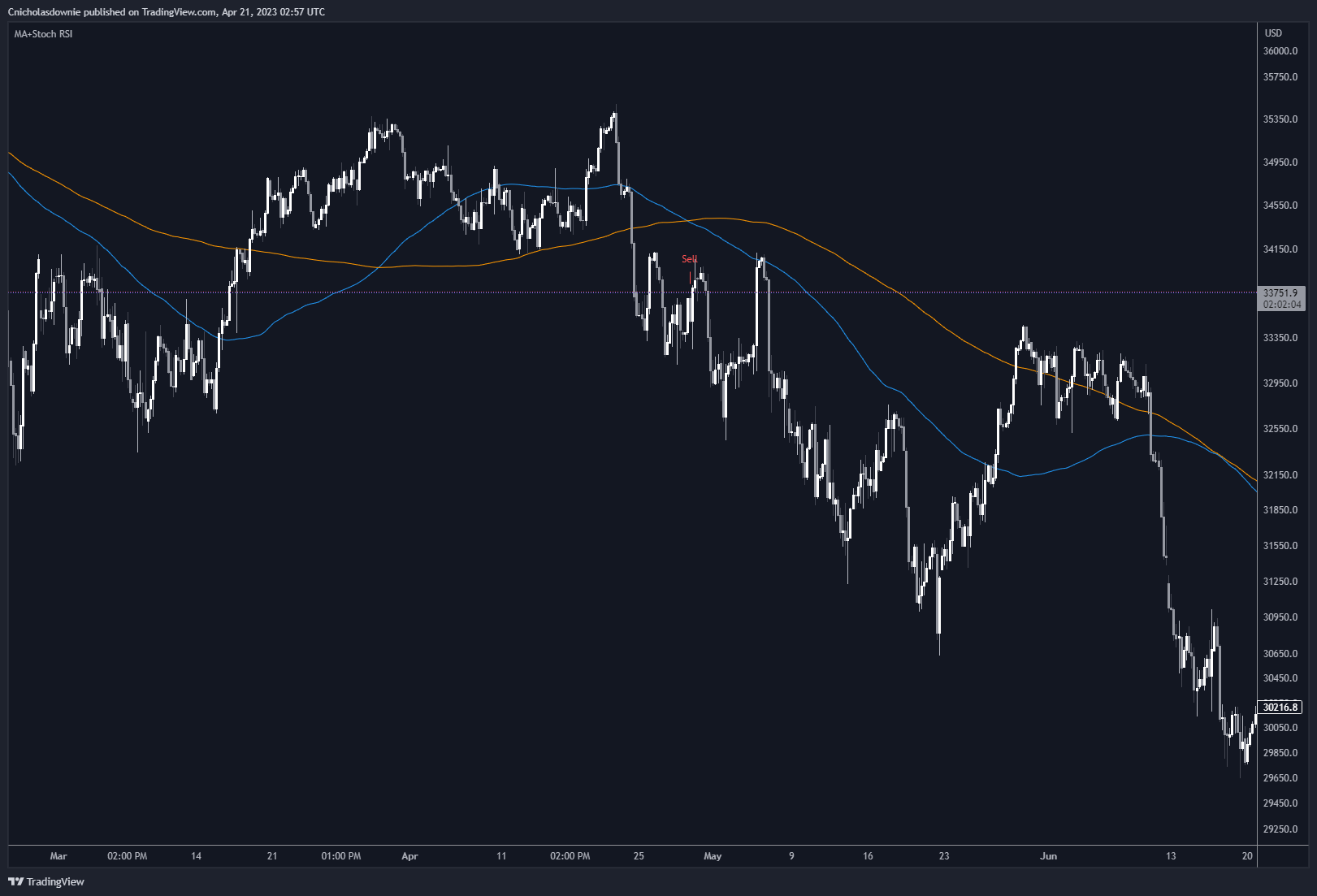The height and width of the screenshot is (896, 1317).
Task: Click the 25 date label on time axis
Action: (639, 856)
